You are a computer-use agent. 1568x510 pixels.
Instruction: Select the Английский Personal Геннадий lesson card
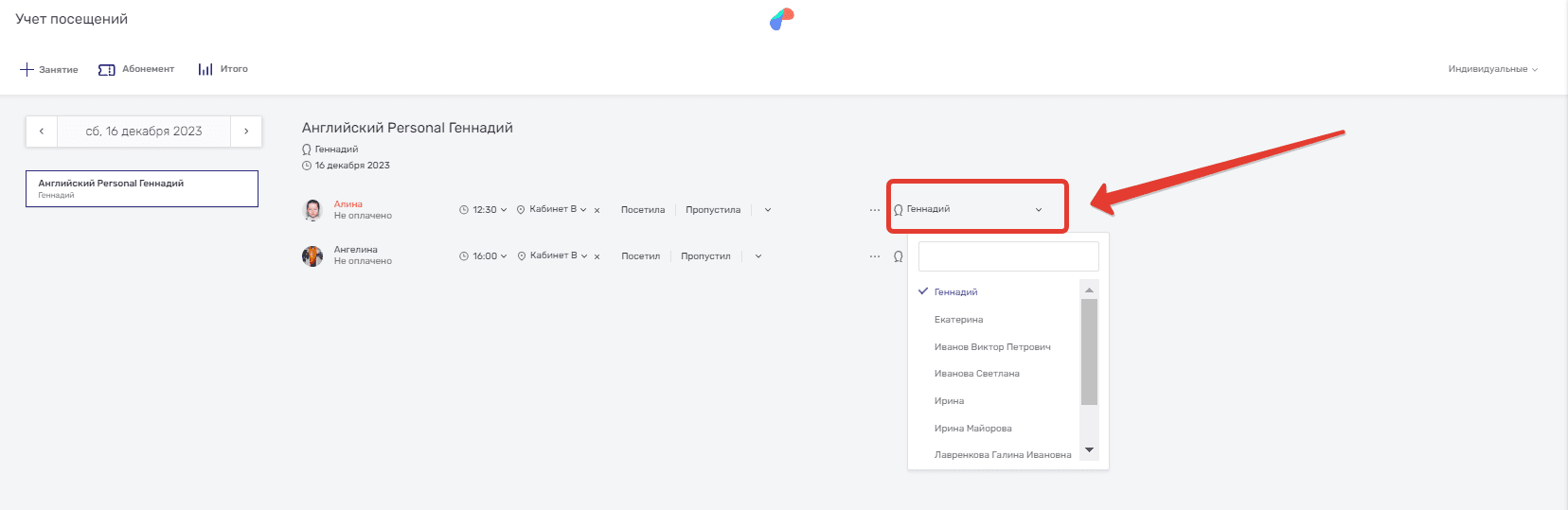(142, 188)
